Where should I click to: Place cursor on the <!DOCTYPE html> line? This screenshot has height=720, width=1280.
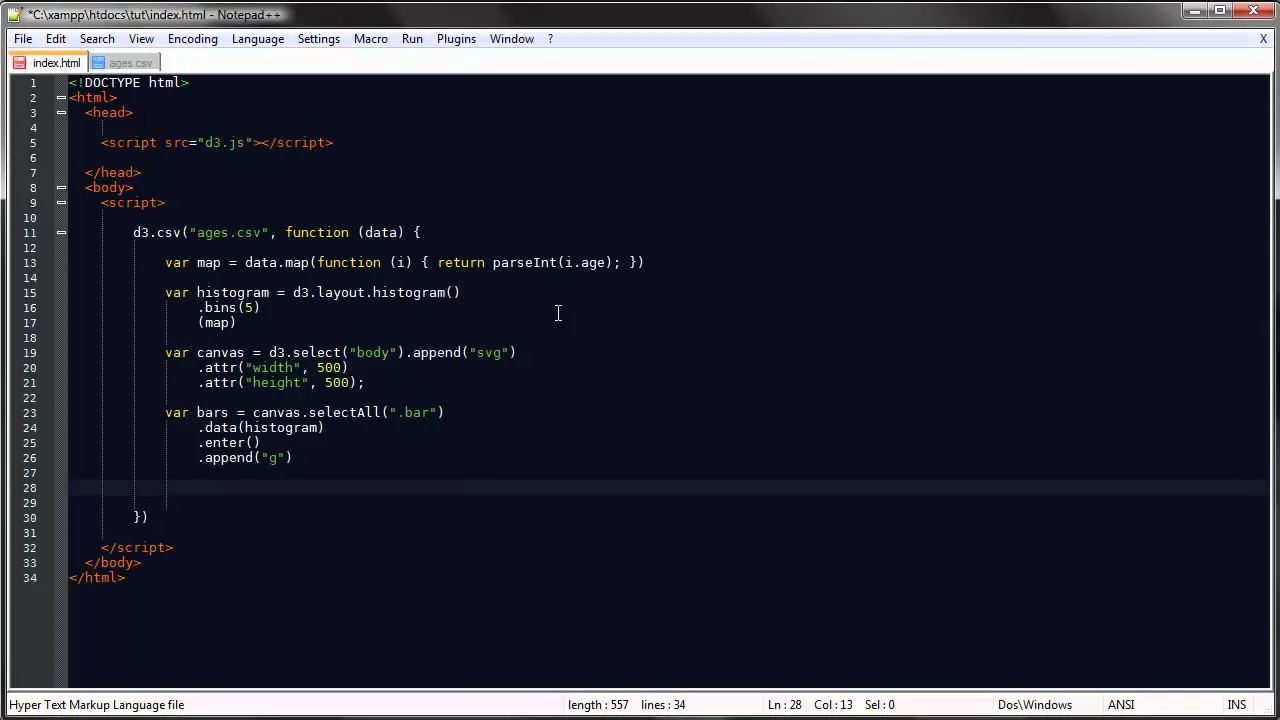pos(129,82)
